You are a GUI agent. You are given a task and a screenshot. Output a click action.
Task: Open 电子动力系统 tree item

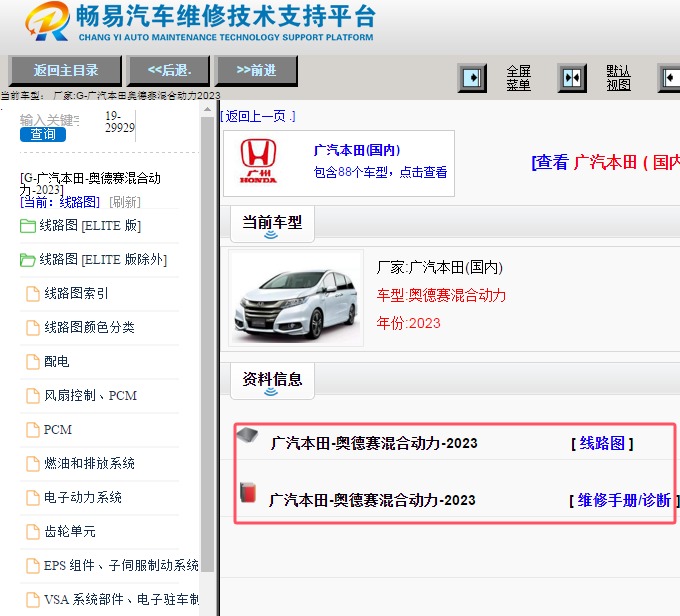[x=82, y=497]
